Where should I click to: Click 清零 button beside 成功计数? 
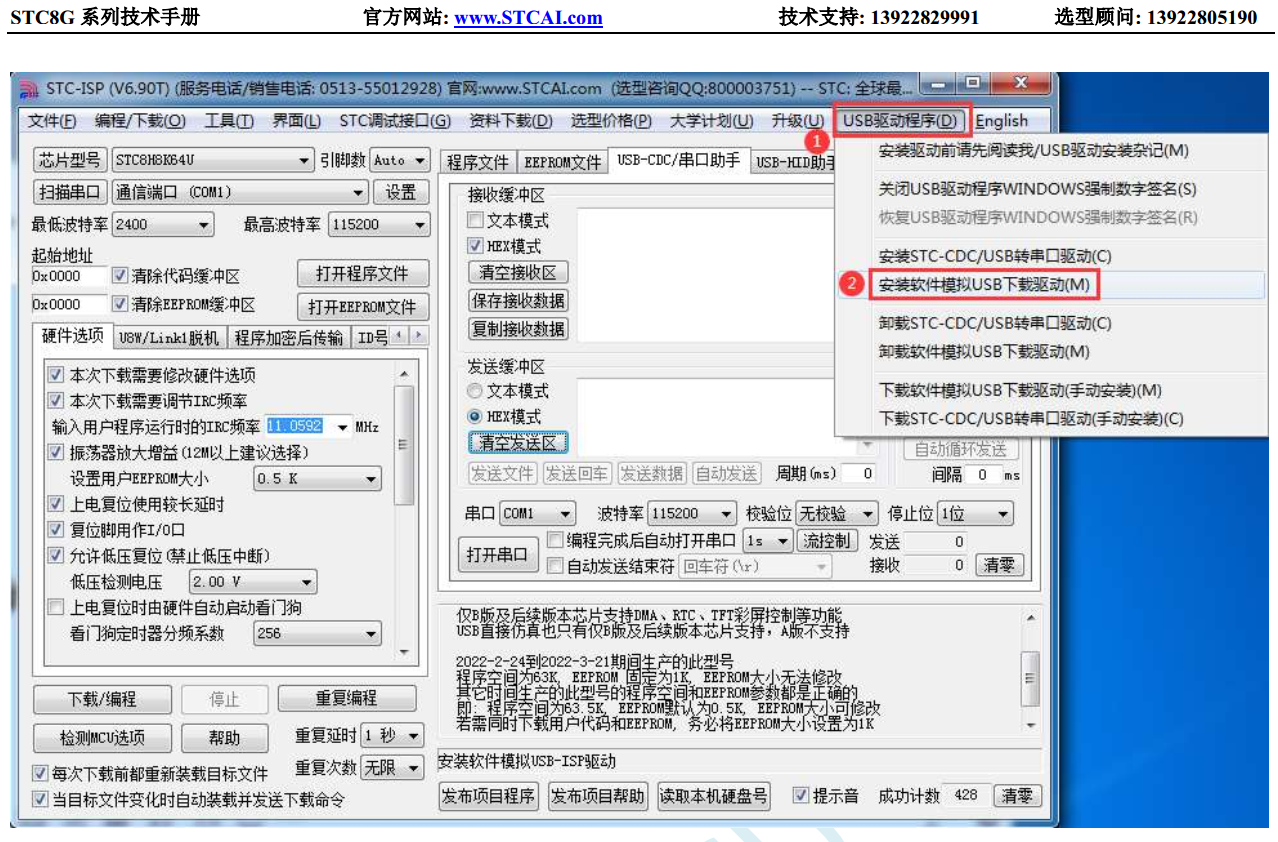point(1017,796)
